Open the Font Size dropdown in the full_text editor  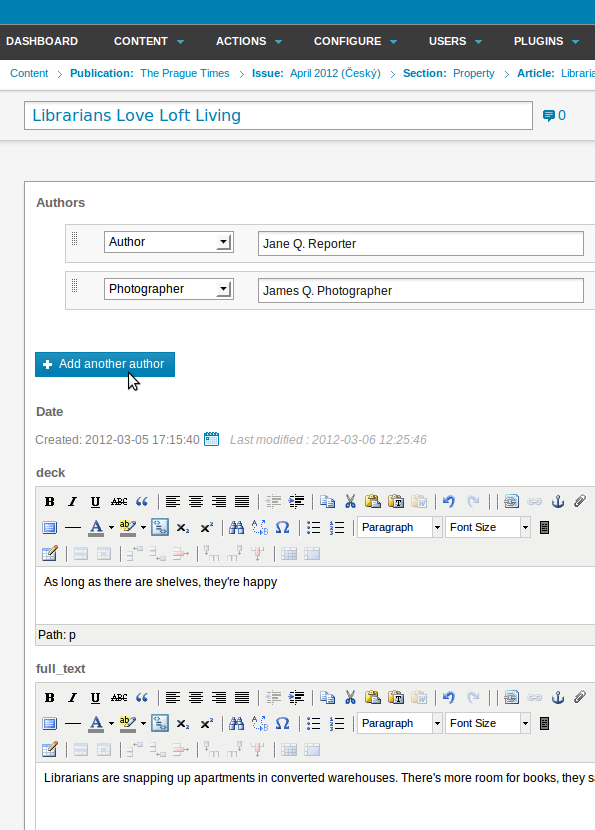click(x=488, y=723)
